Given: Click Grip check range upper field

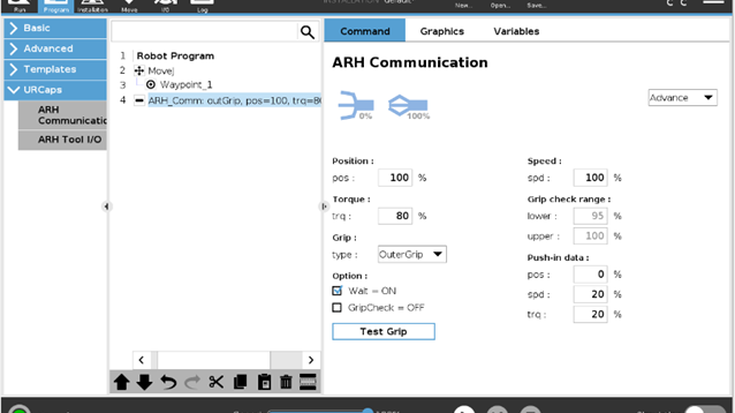Looking at the screenshot, I should tap(590, 236).
